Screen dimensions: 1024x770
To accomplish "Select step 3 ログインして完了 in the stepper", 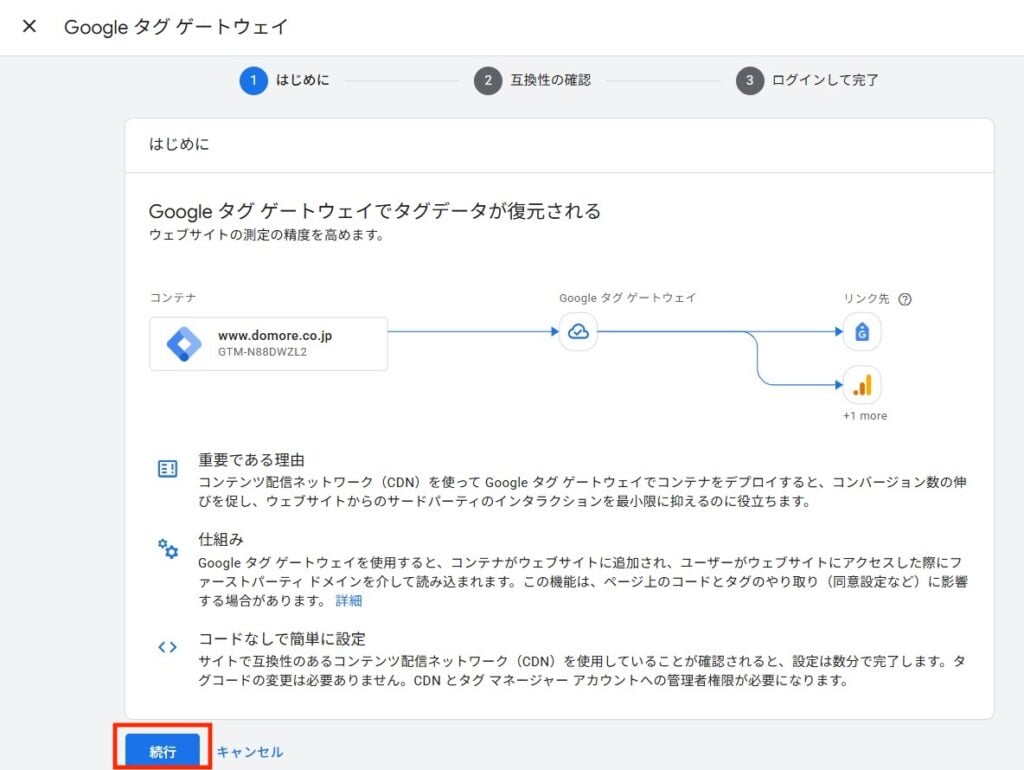I will tap(807, 80).
